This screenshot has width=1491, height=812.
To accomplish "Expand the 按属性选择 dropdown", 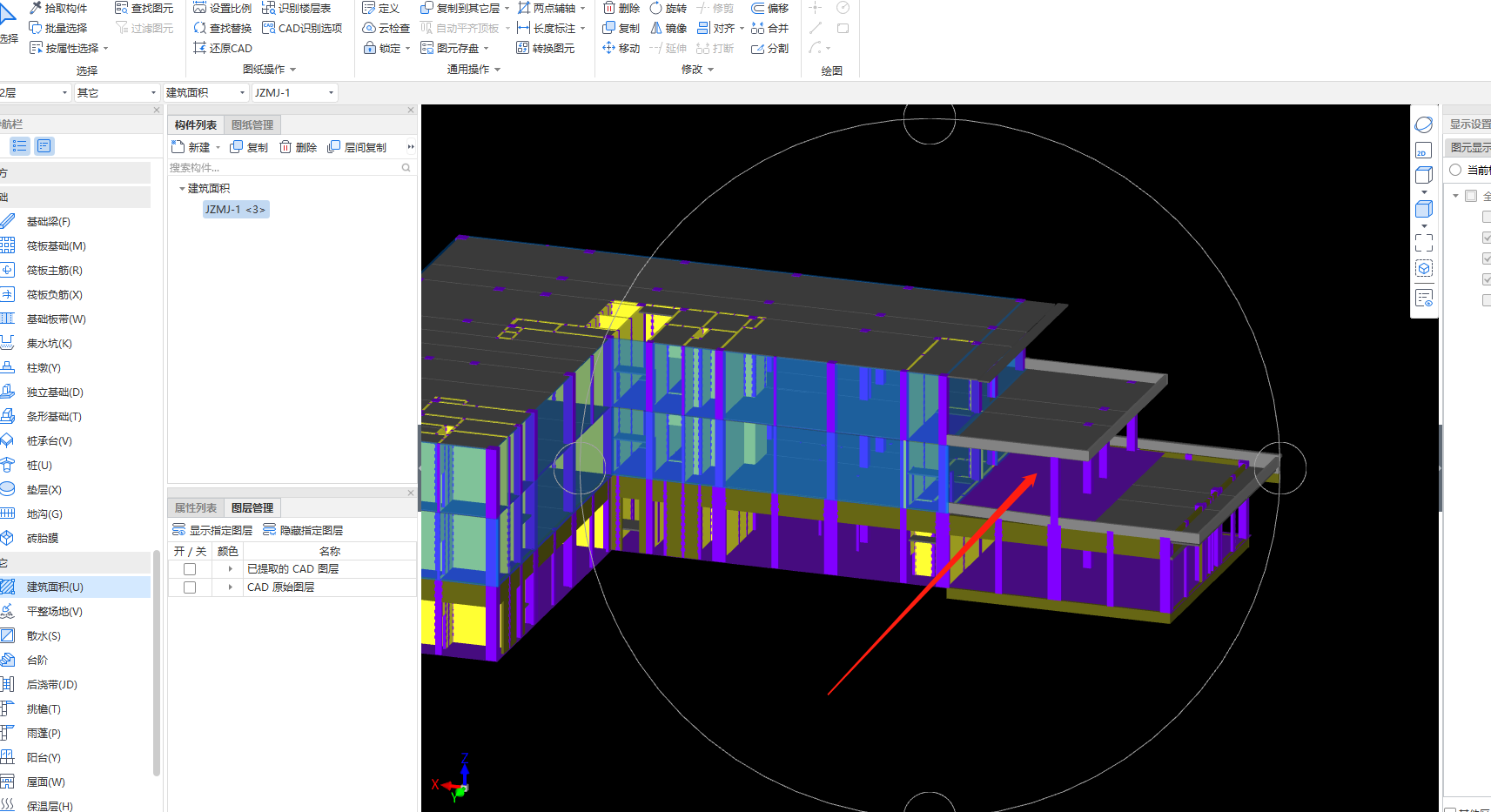I will pos(105,49).
